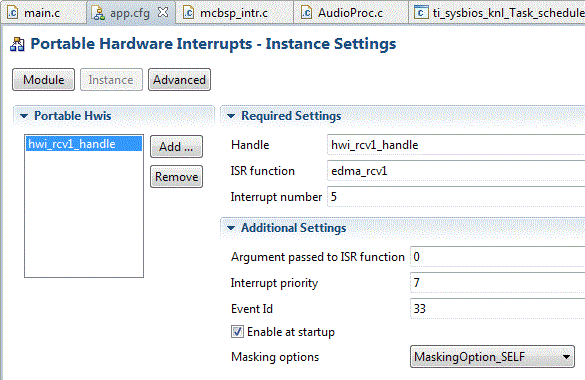Image resolution: width=585 pixels, height=380 pixels.
Task: Open the Advanced settings page
Action: 179,79
